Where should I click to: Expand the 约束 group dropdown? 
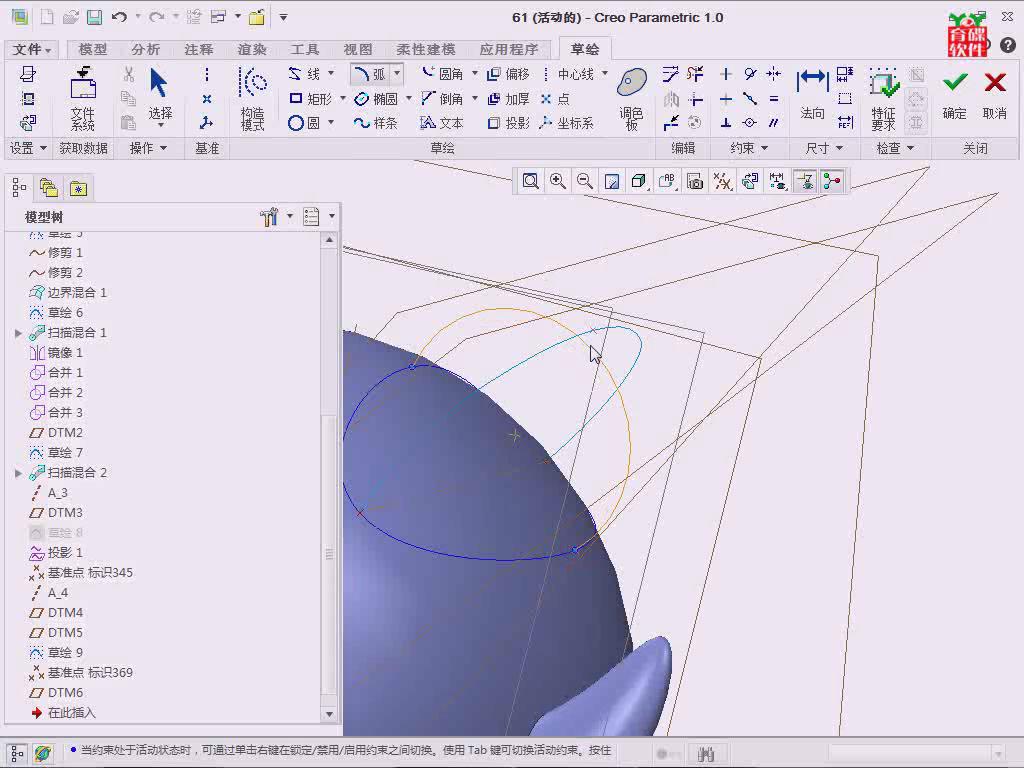749,148
